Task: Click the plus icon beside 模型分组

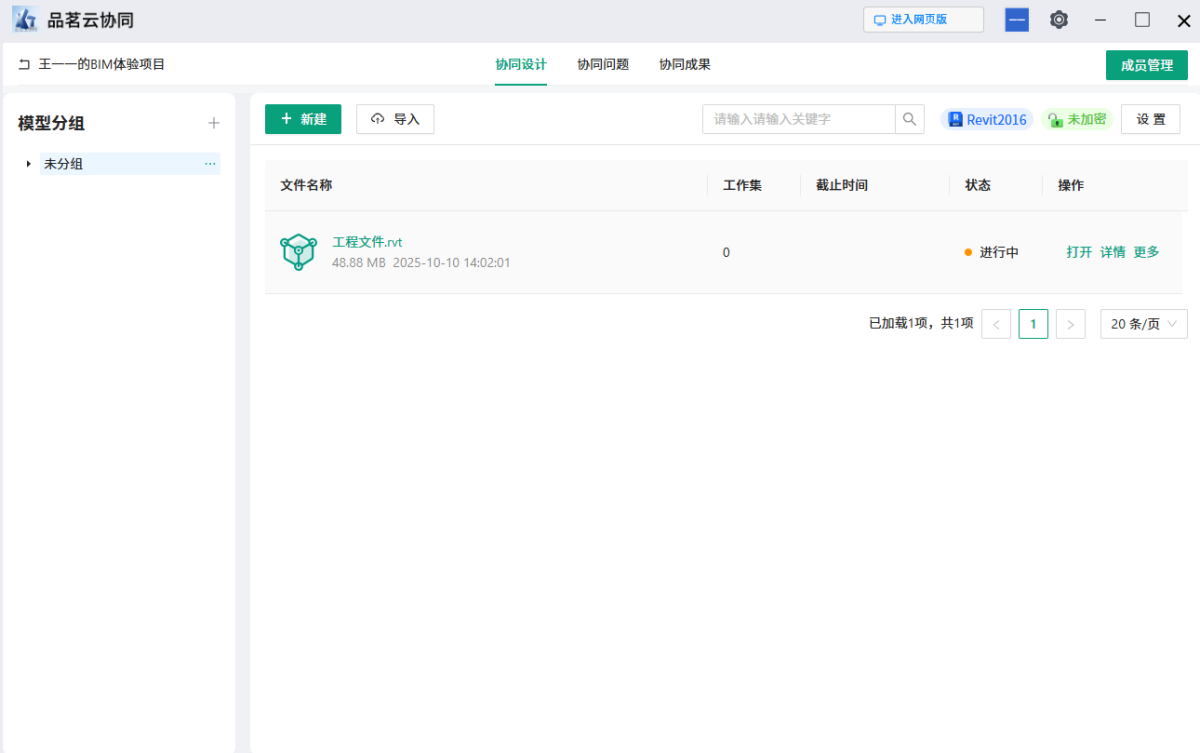Action: tap(213, 123)
